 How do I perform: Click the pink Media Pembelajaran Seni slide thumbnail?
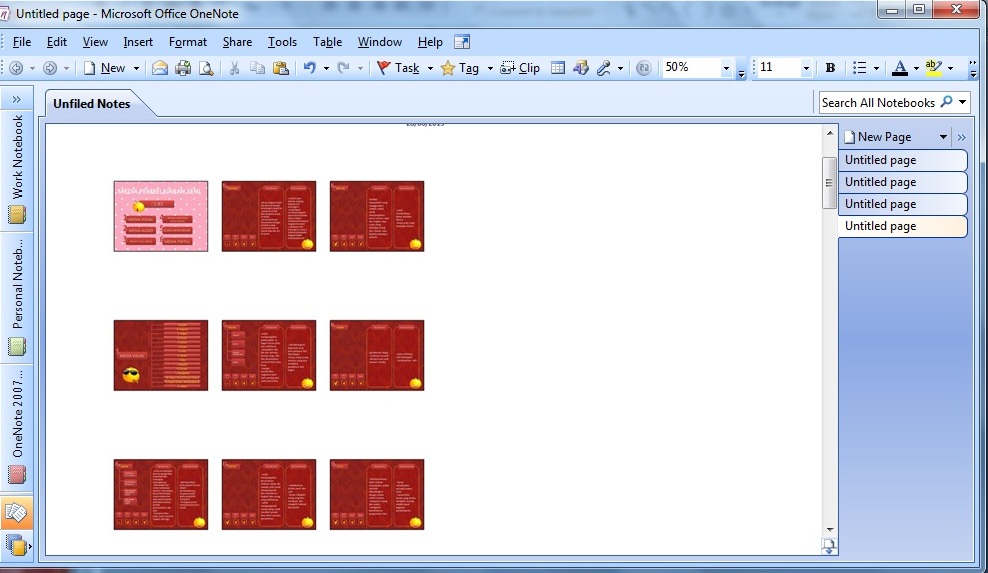coord(161,216)
